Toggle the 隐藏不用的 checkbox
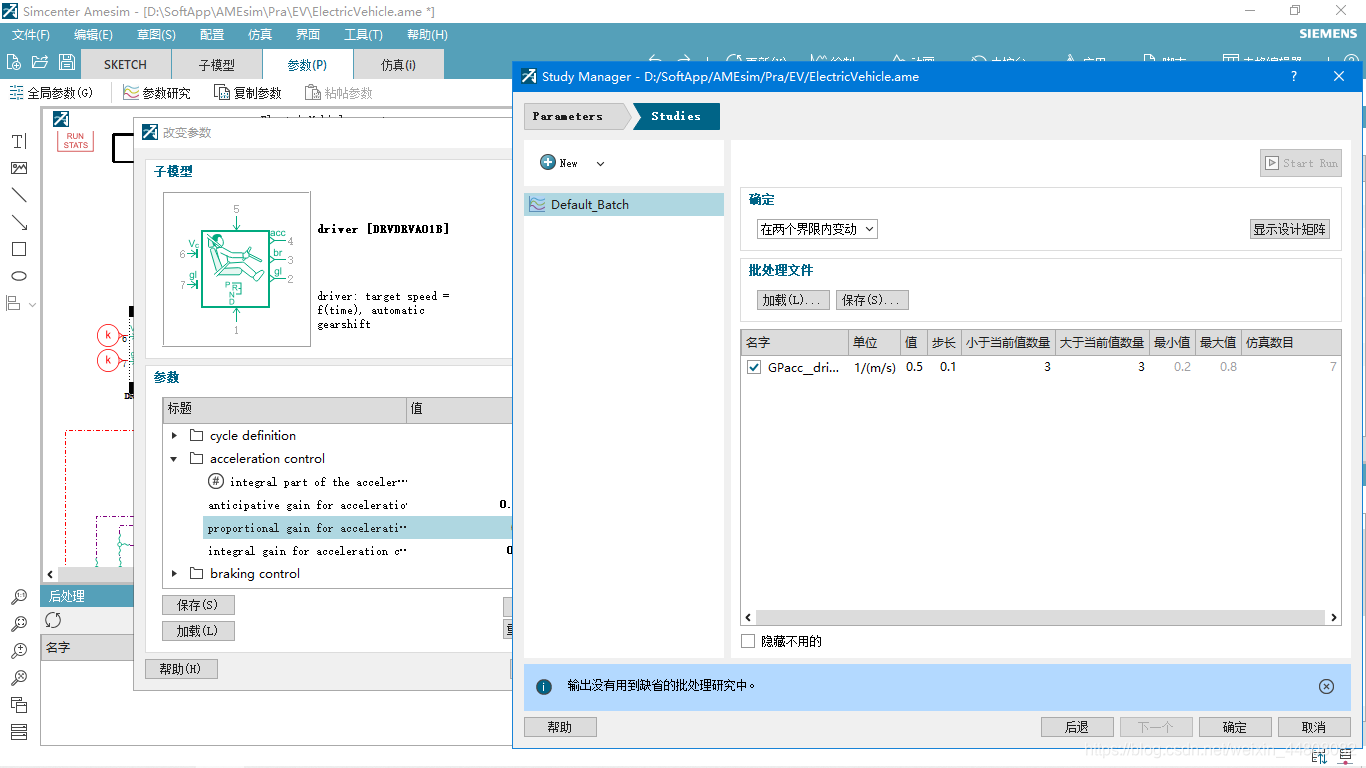The width and height of the screenshot is (1366, 768). 748,641
